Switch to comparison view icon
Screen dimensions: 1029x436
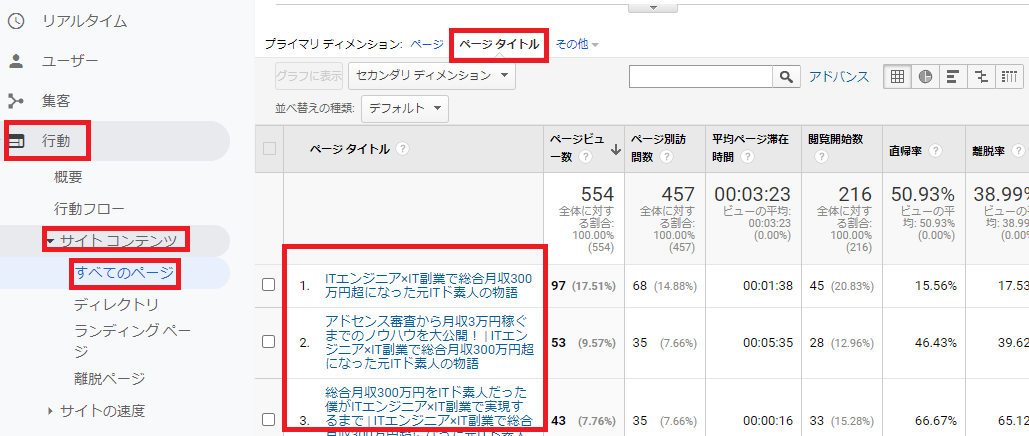point(982,76)
